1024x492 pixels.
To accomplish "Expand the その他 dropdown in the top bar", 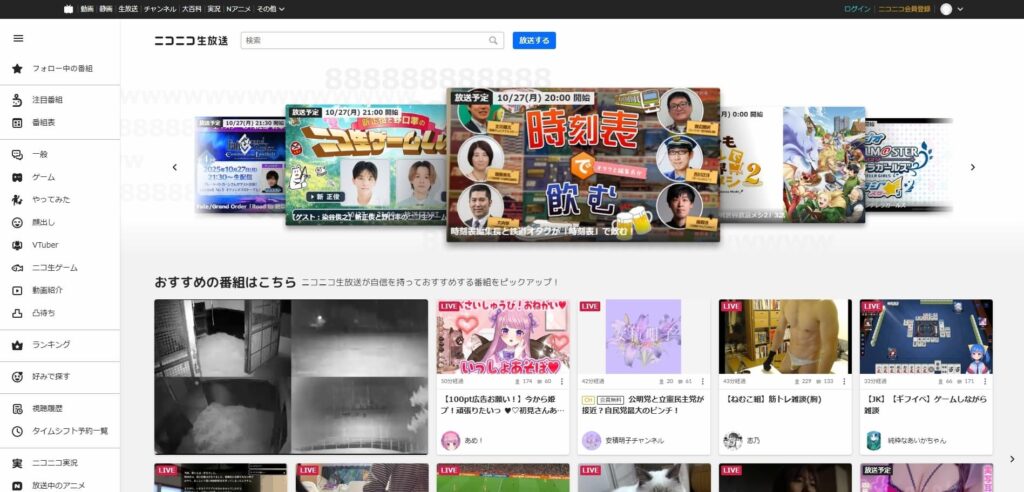I will coord(270,9).
